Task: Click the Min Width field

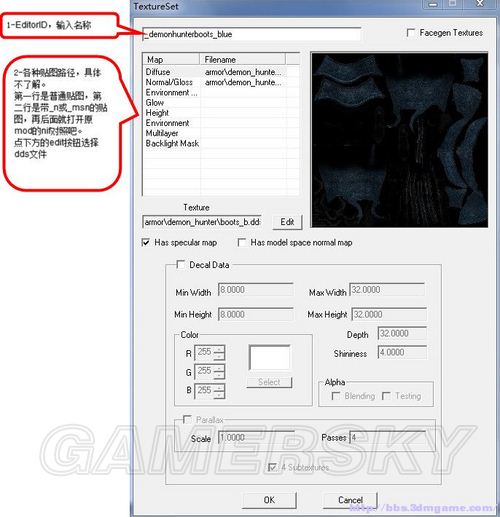Action: point(256,290)
